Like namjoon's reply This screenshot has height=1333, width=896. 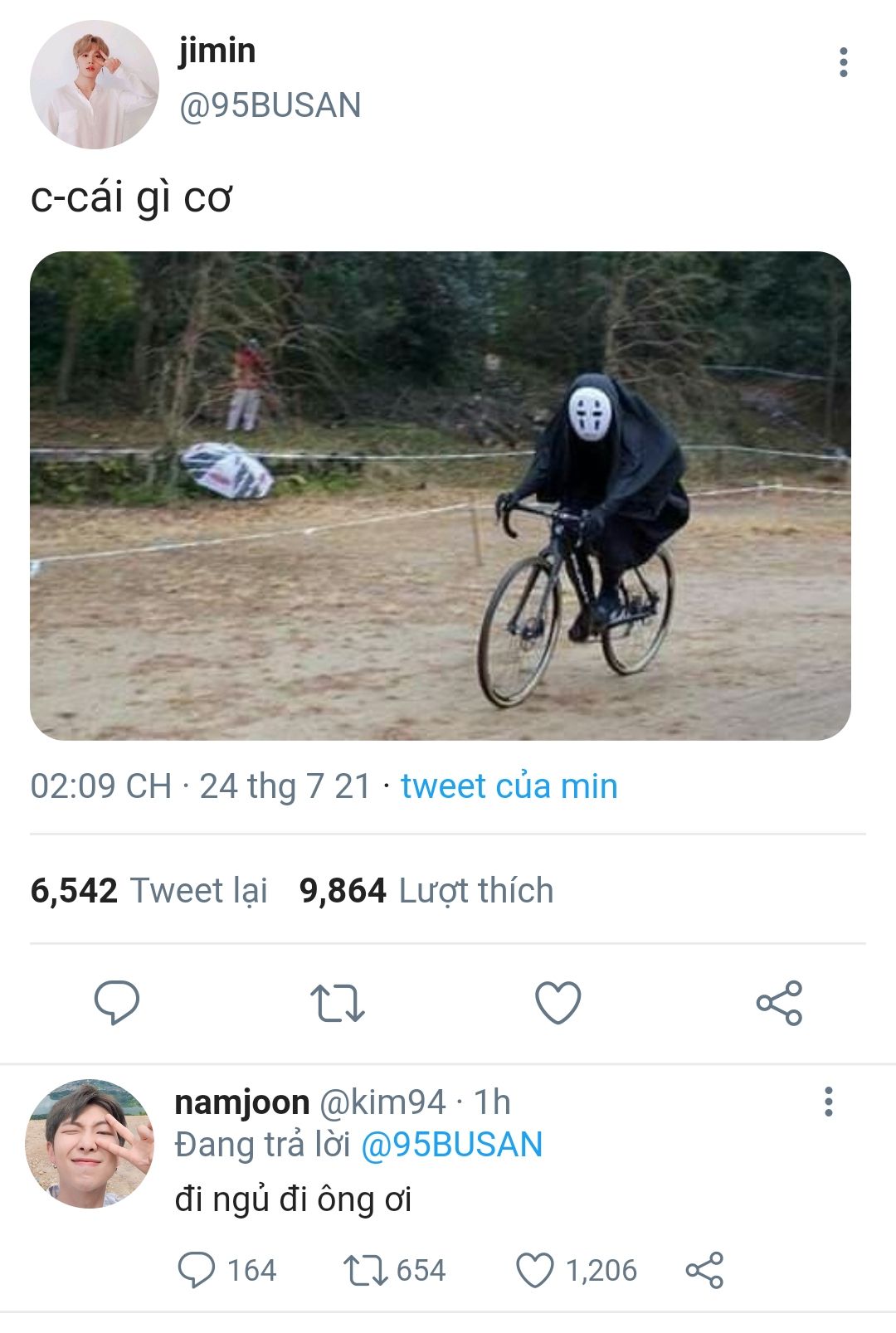(535, 1270)
